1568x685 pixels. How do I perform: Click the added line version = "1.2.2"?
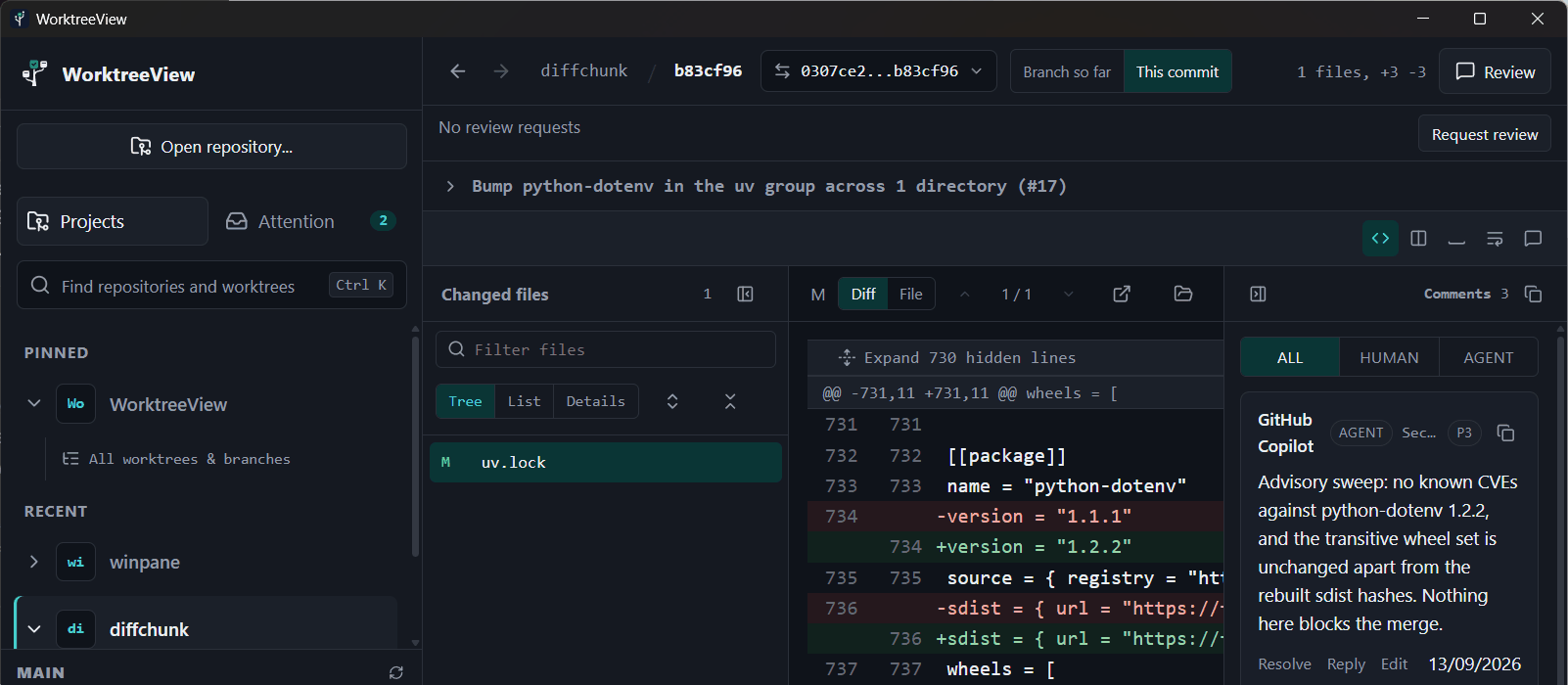[x=1016, y=546]
